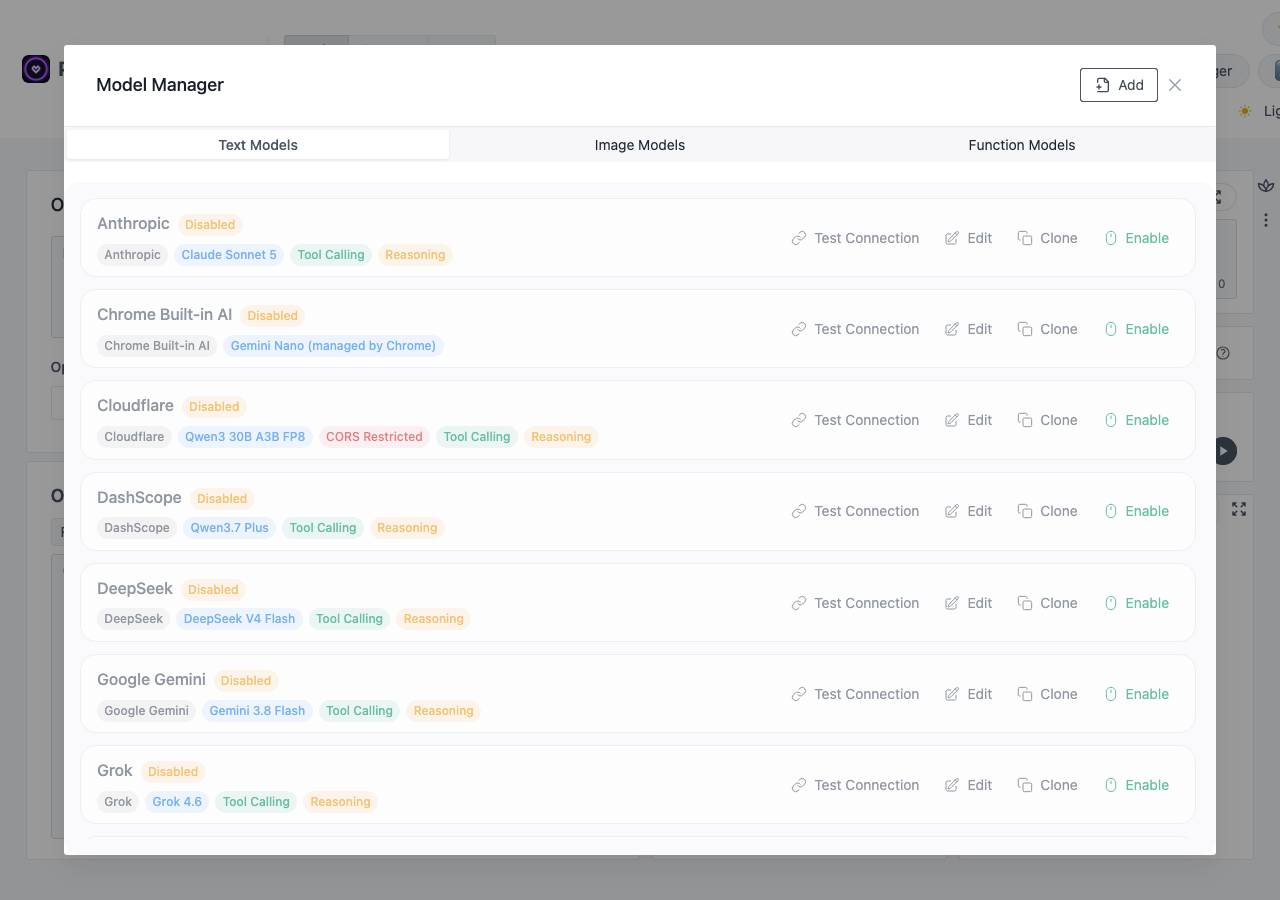Viewport: 1280px width, 900px height.
Task: Enable the Anthropic model
Action: 1137,238
